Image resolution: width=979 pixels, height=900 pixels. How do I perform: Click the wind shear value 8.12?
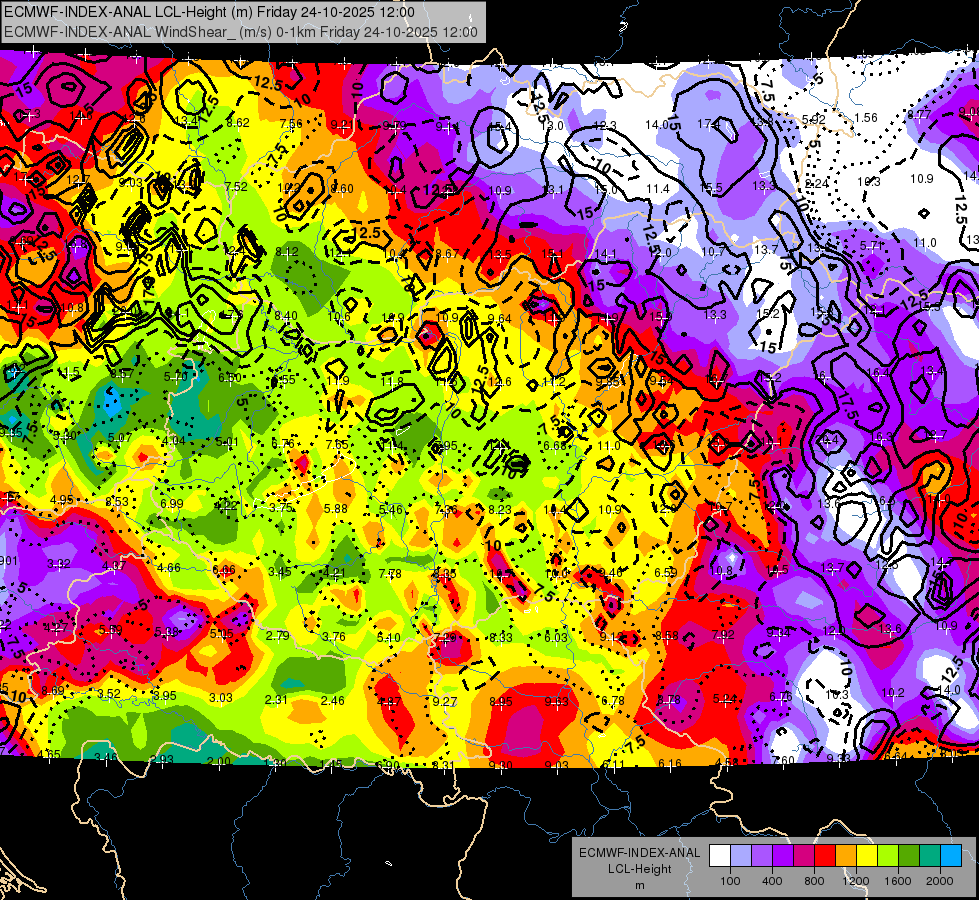287,252
